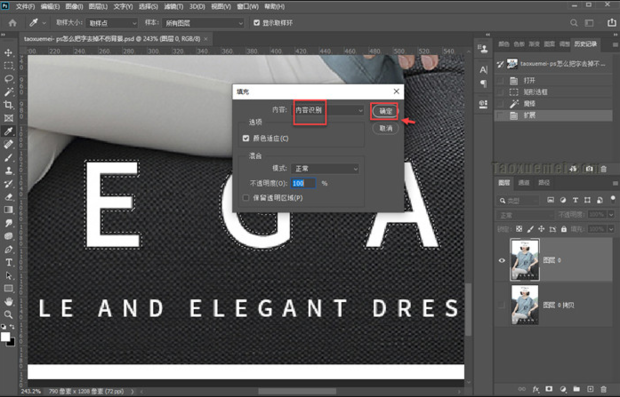Select the 扩展 history state
Screen dimensions: 620x397
(x=554, y=115)
